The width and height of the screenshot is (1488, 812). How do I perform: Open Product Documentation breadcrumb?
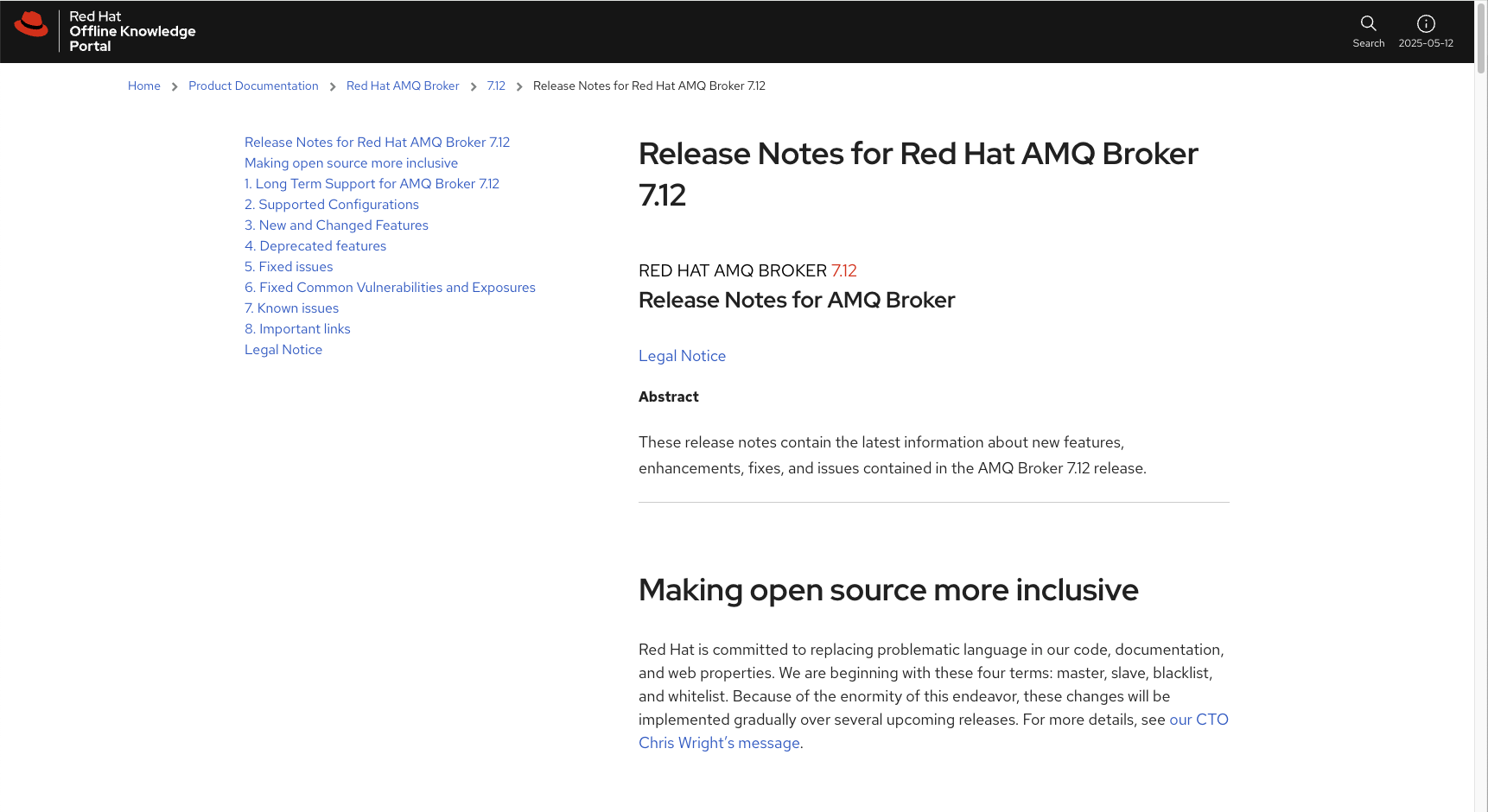click(253, 86)
